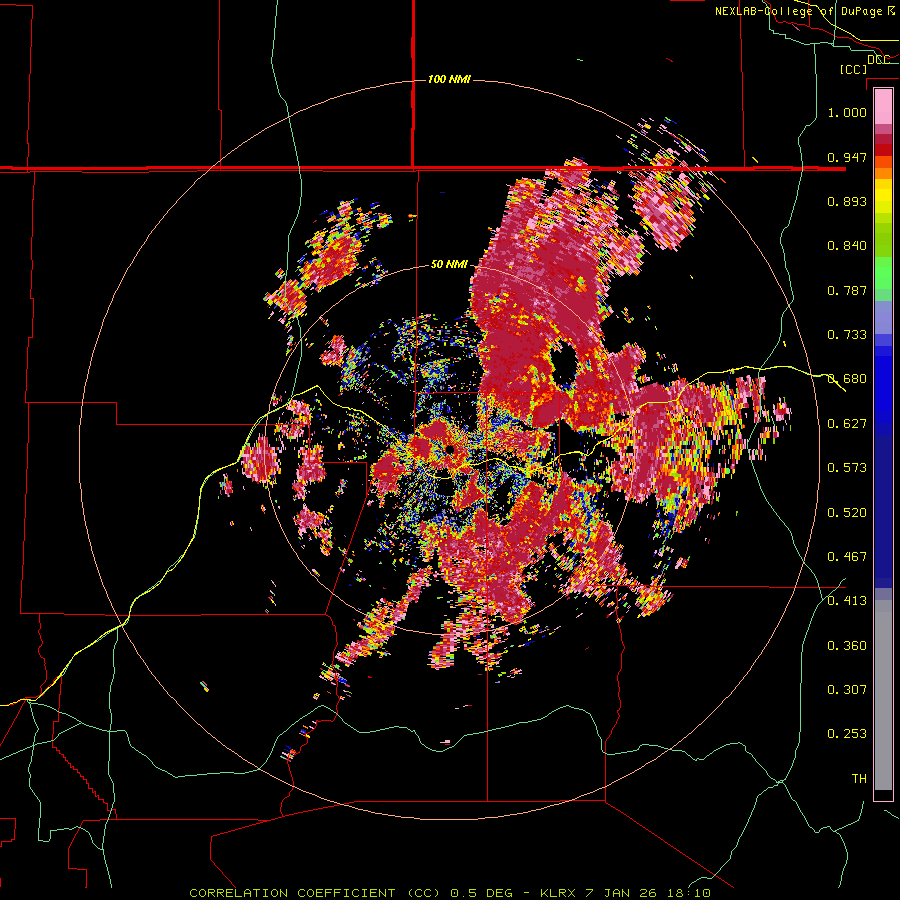Click the KLRX station identifier in caption

click(x=559, y=893)
